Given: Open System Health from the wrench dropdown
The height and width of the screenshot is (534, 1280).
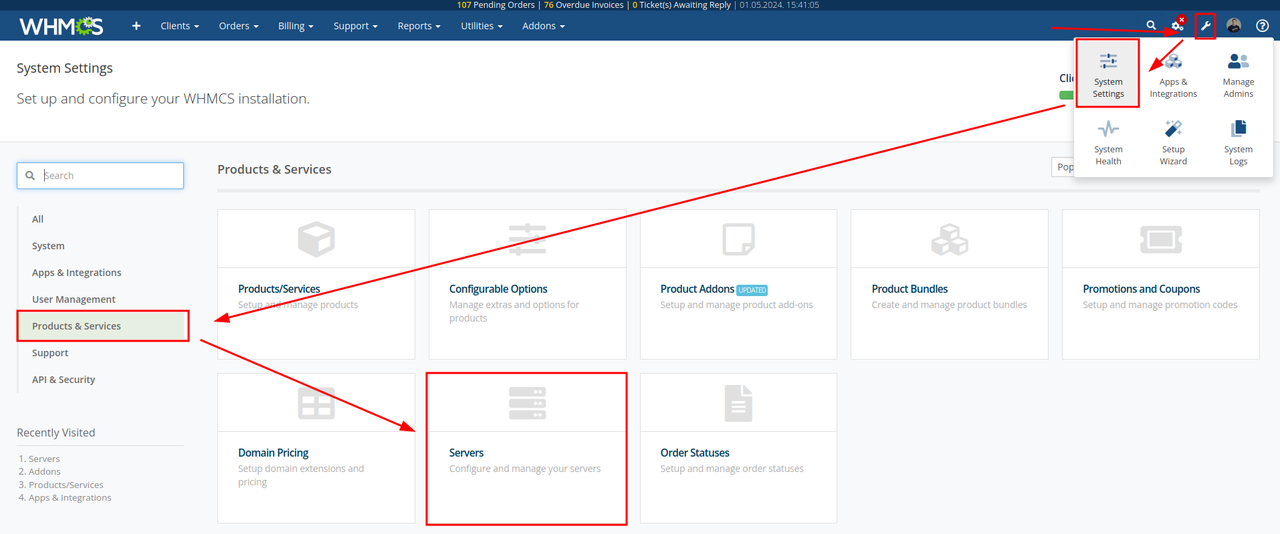Looking at the screenshot, I should coord(1108,142).
